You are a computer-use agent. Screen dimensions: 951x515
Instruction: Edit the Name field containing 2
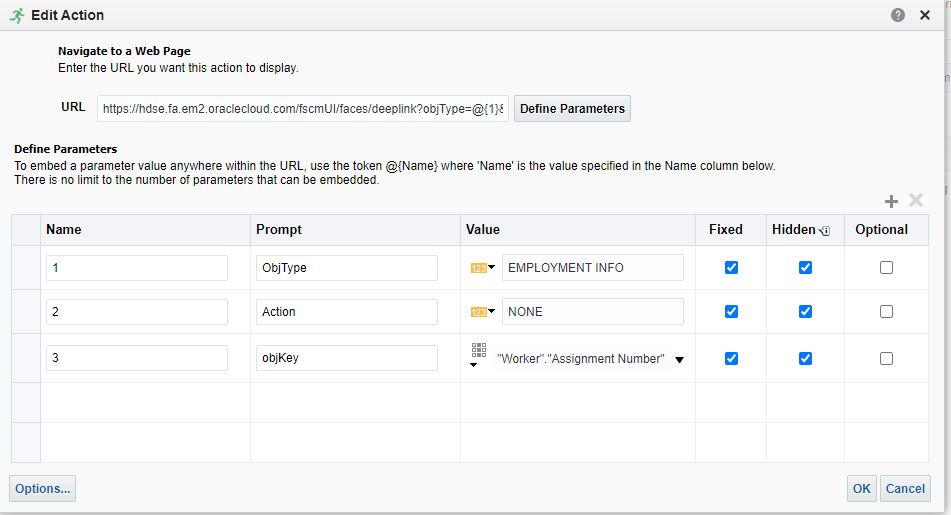[137, 312]
